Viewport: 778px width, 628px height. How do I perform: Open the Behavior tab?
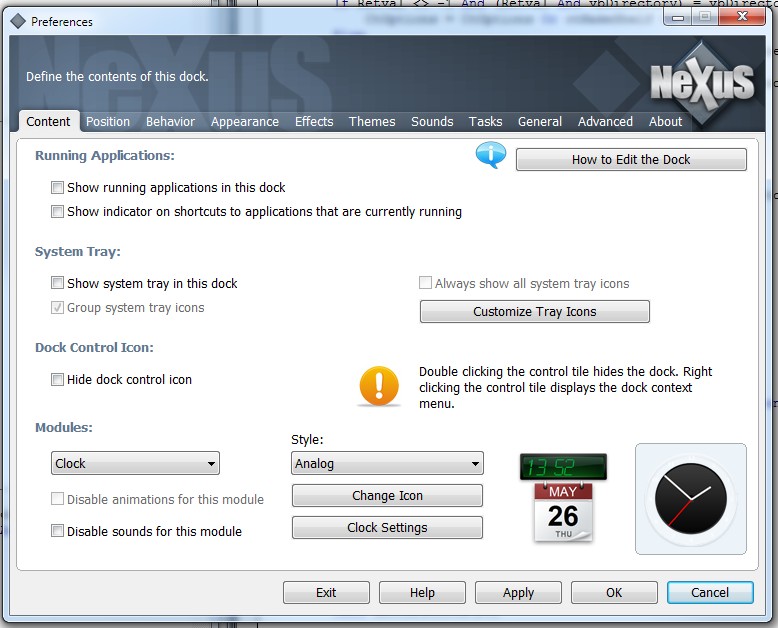coord(170,122)
